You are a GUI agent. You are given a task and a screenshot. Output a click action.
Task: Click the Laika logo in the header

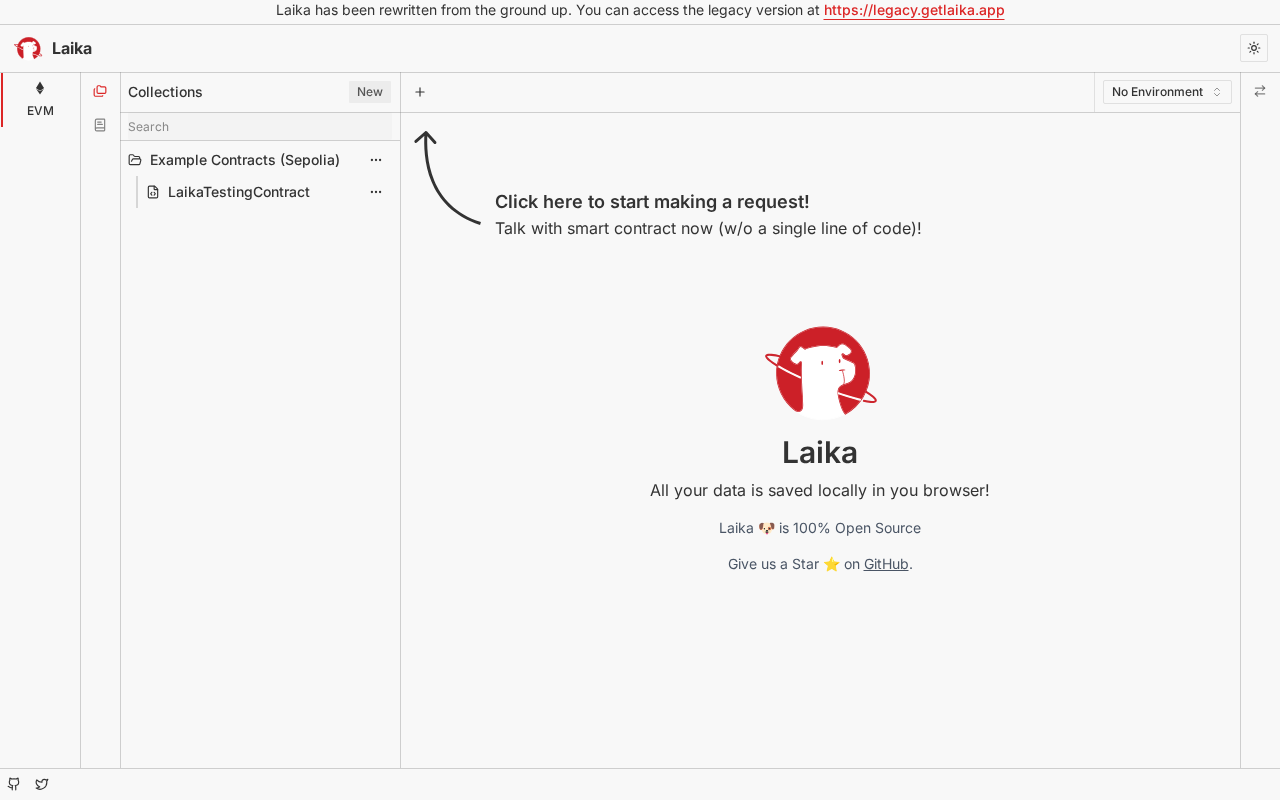point(28,48)
